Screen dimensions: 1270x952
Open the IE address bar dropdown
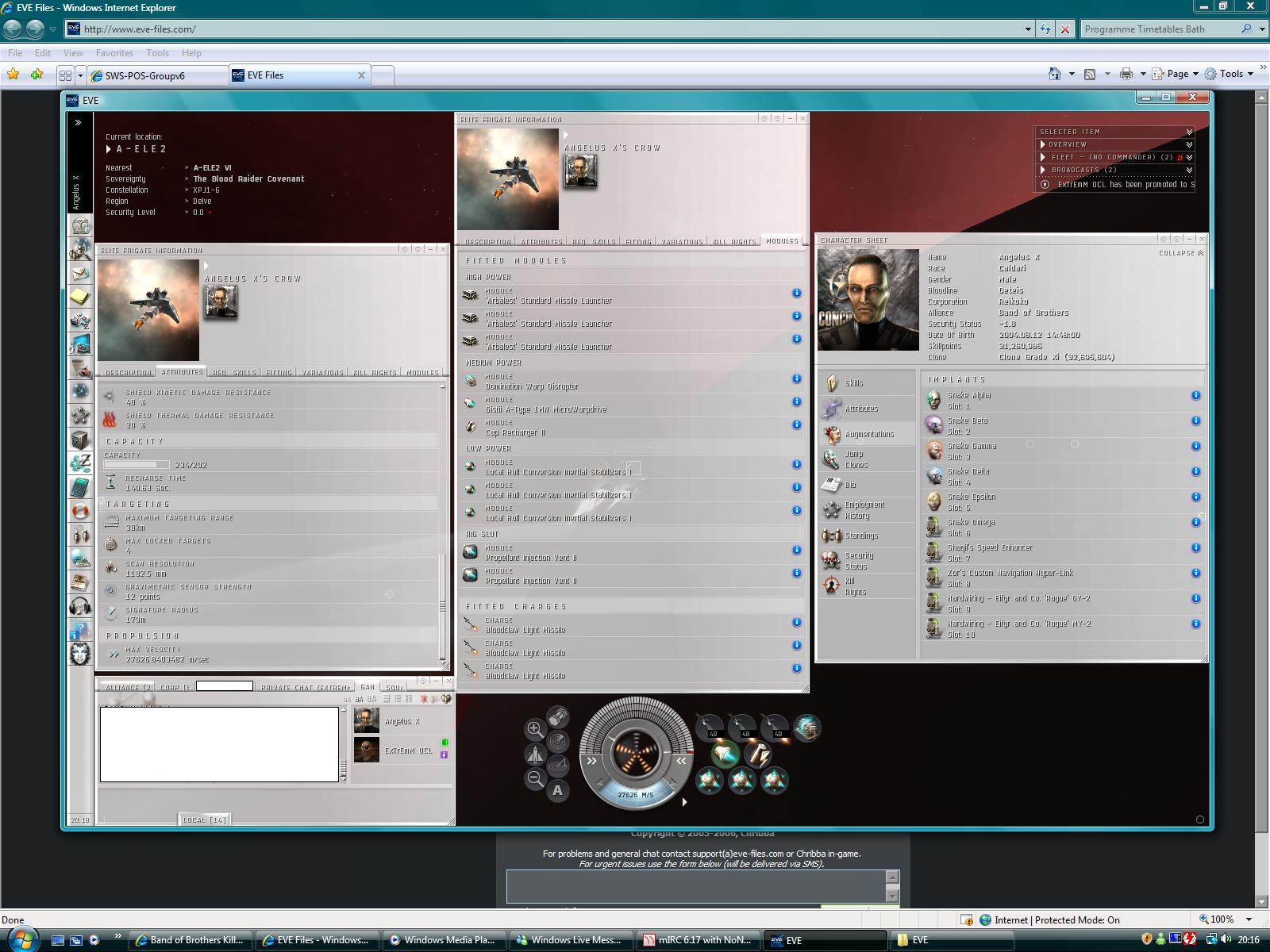[x=1028, y=29]
